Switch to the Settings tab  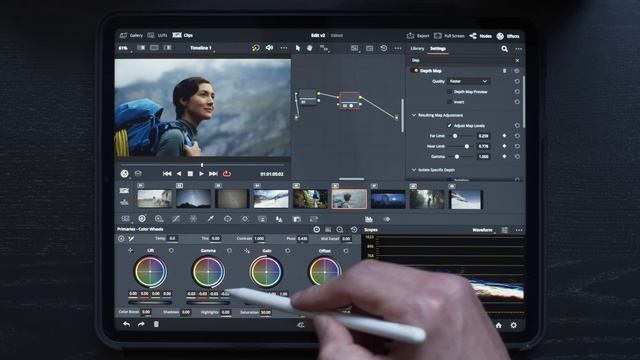pyautogui.click(x=438, y=49)
